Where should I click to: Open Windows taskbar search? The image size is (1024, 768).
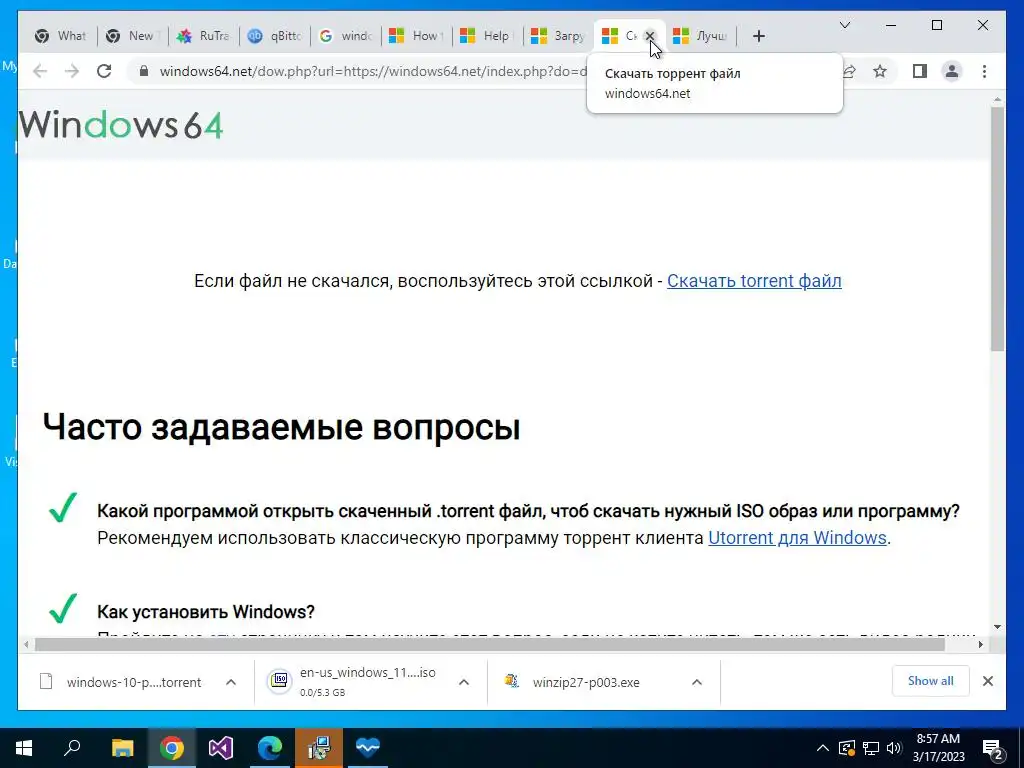(x=72, y=748)
